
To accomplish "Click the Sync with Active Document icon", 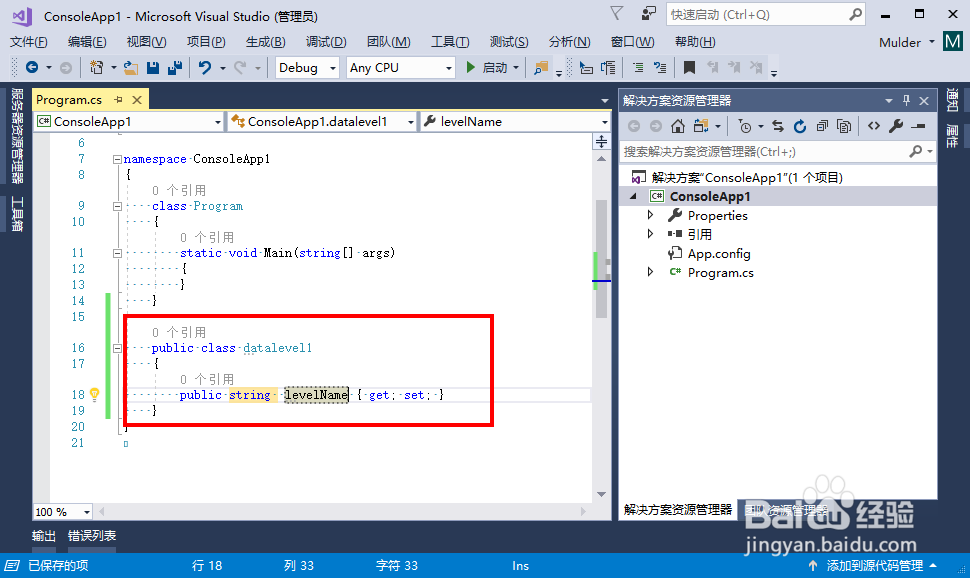I will point(778,126).
